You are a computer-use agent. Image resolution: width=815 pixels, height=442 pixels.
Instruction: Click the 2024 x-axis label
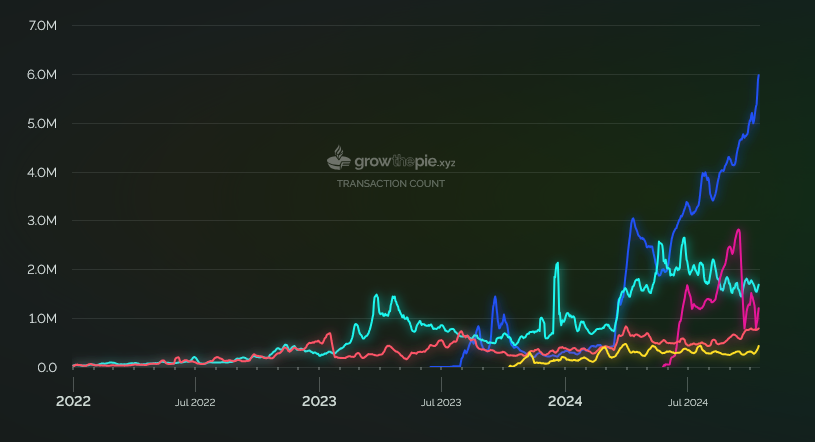565,401
